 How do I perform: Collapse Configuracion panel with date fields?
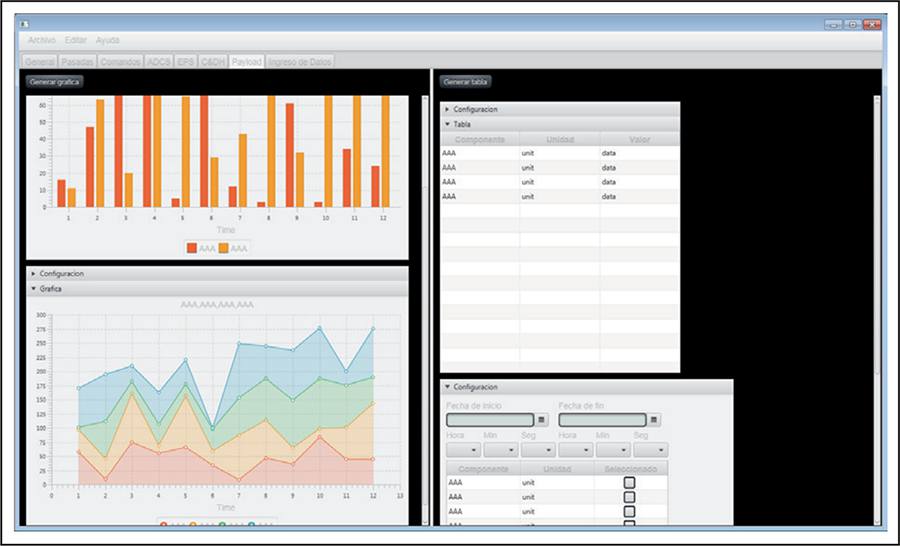coord(587,387)
